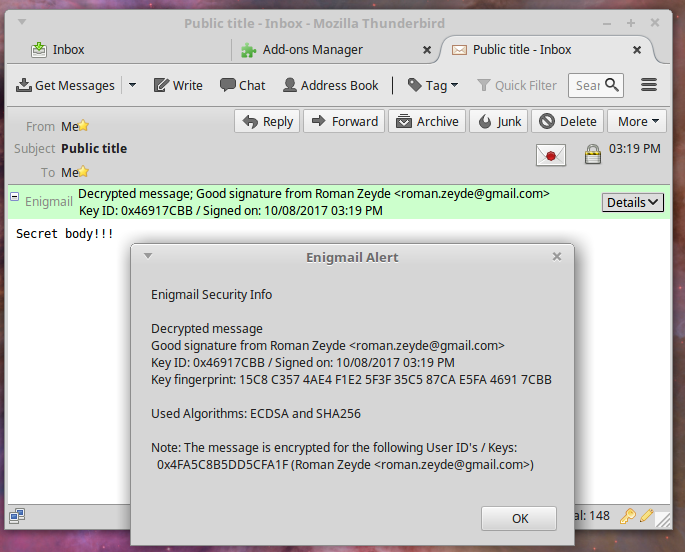Viewport: 685px width, 552px height.
Task: Click the Key fingerprint line in alert
Action: [351, 380]
